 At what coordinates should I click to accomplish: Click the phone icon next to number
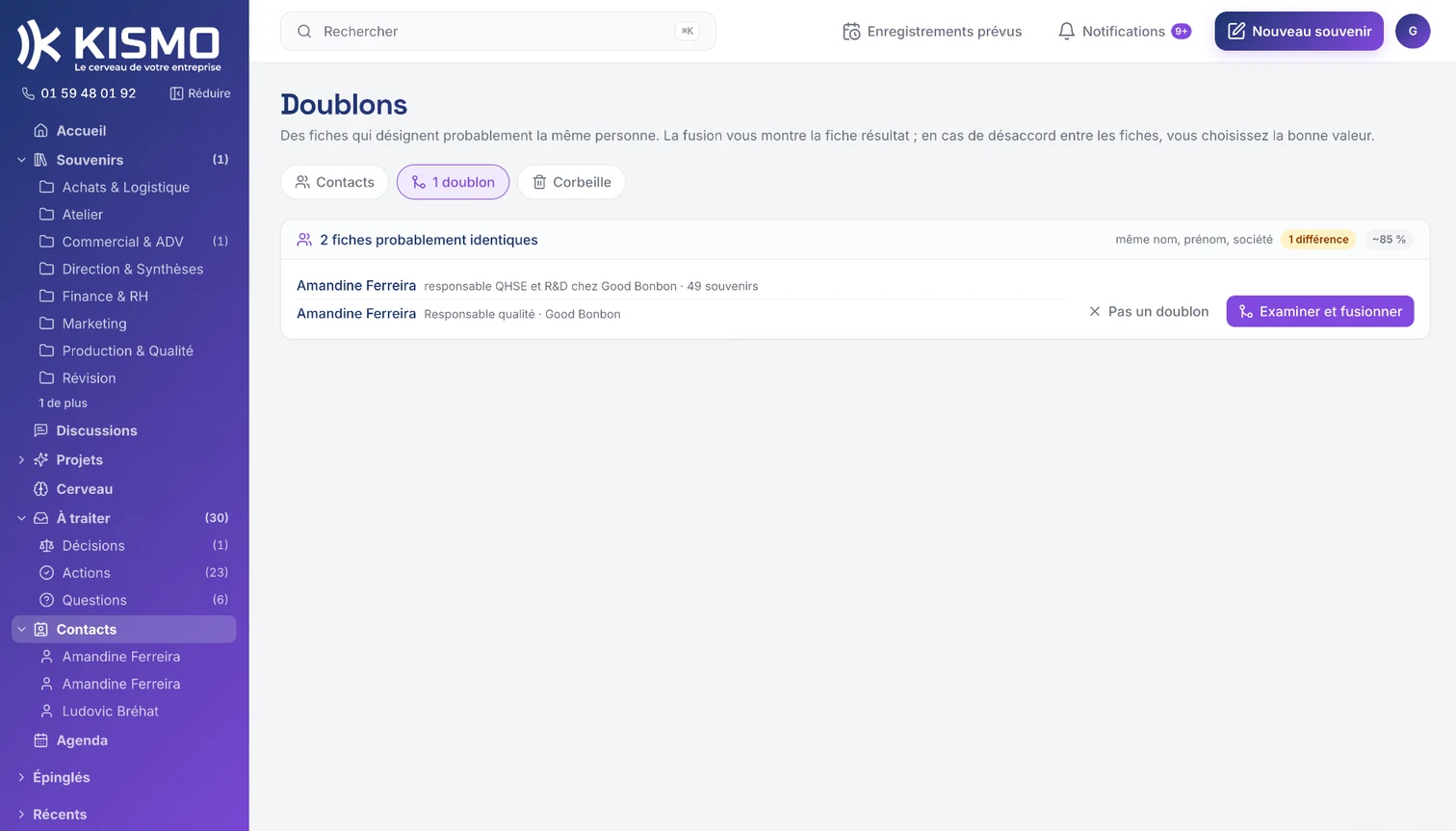tap(28, 93)
